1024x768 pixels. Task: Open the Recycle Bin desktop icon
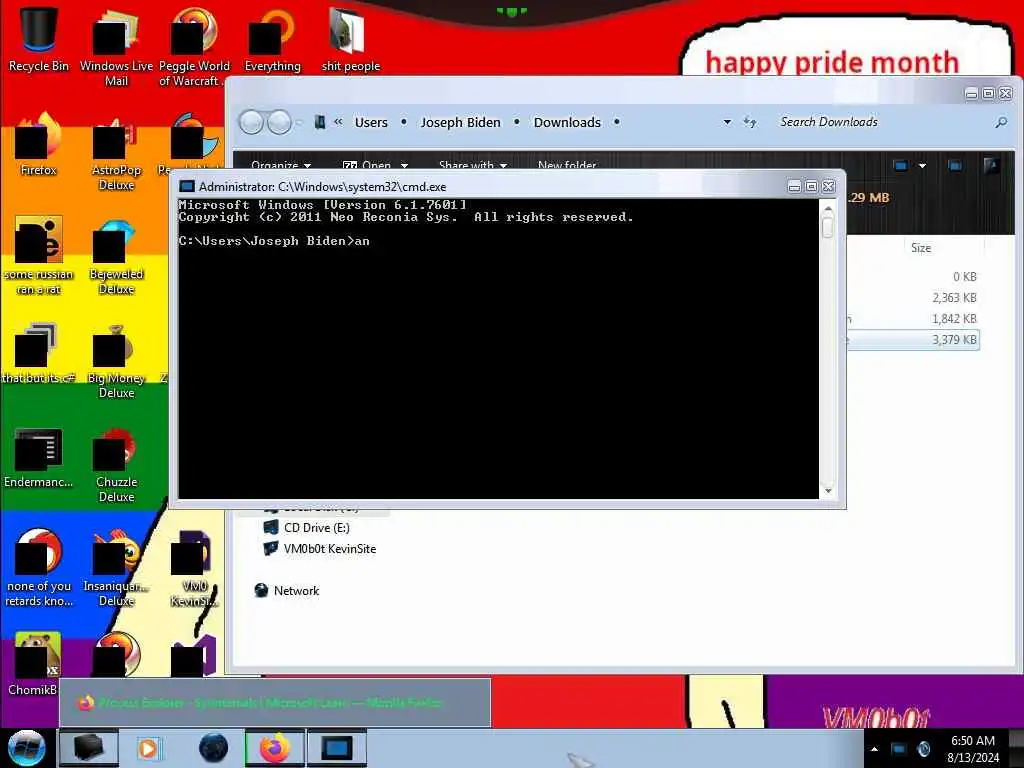39,39
